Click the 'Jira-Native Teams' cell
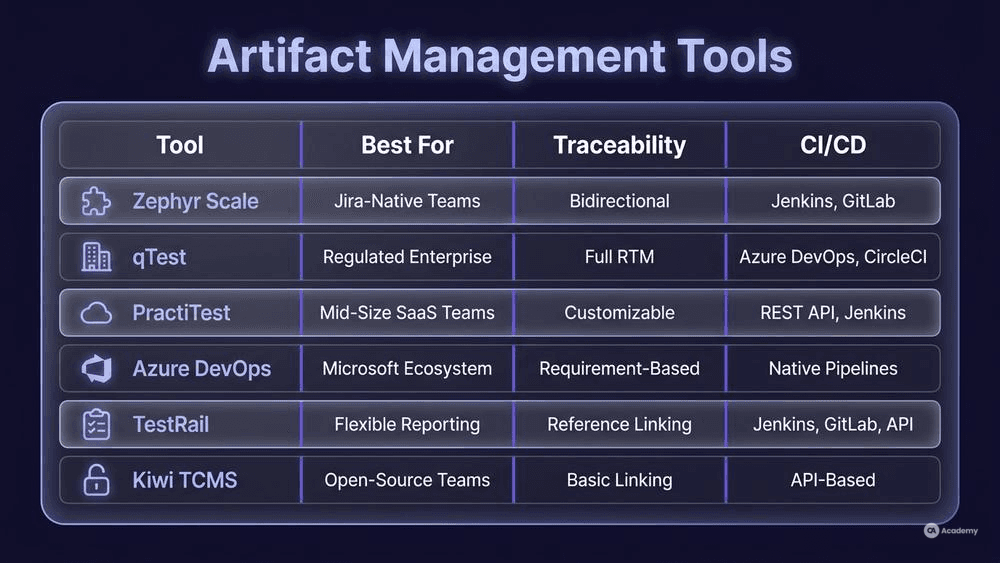This screenshot has width=1000, height=563. pyautogui.click(x=407, y=201)
